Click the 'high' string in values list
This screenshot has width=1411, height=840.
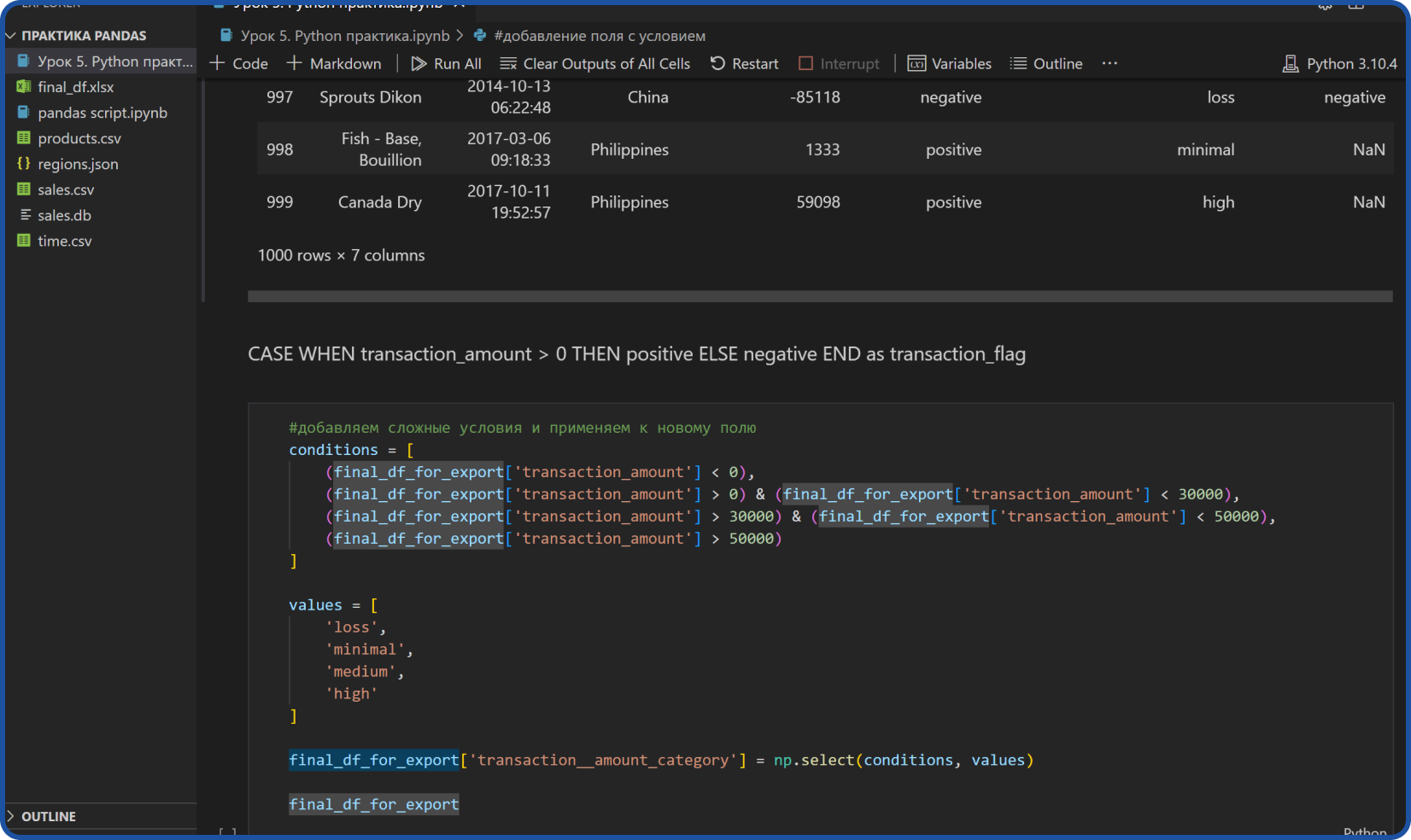point(351,694)
